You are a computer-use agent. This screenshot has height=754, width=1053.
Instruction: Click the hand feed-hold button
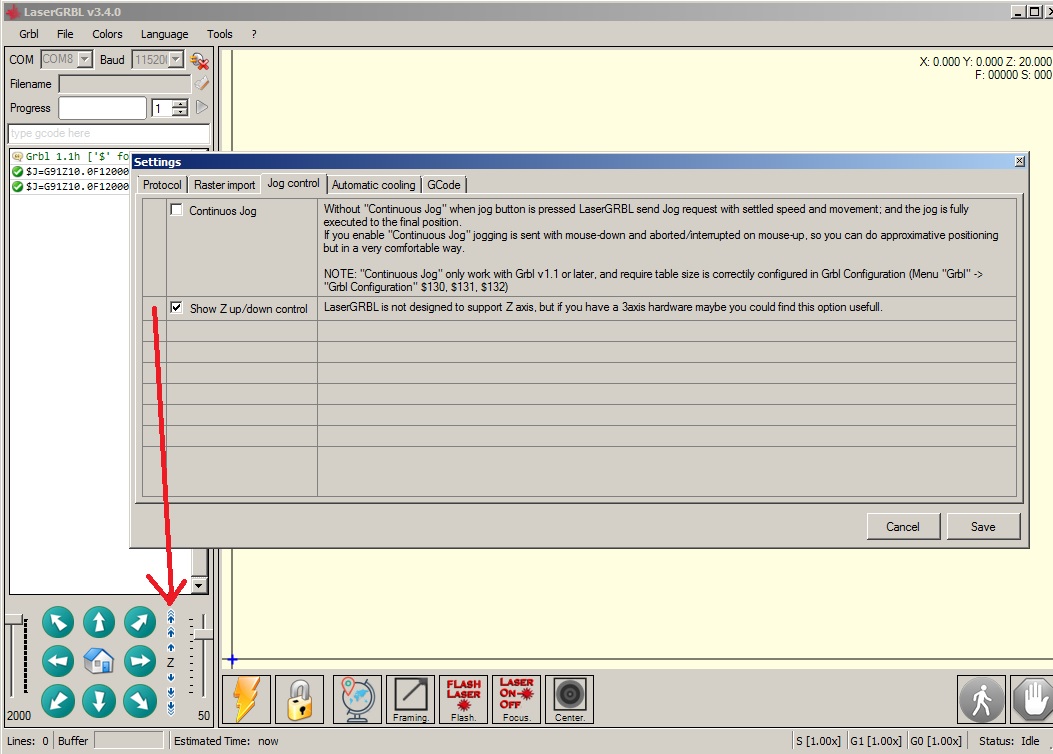[x=1032, y=700]
